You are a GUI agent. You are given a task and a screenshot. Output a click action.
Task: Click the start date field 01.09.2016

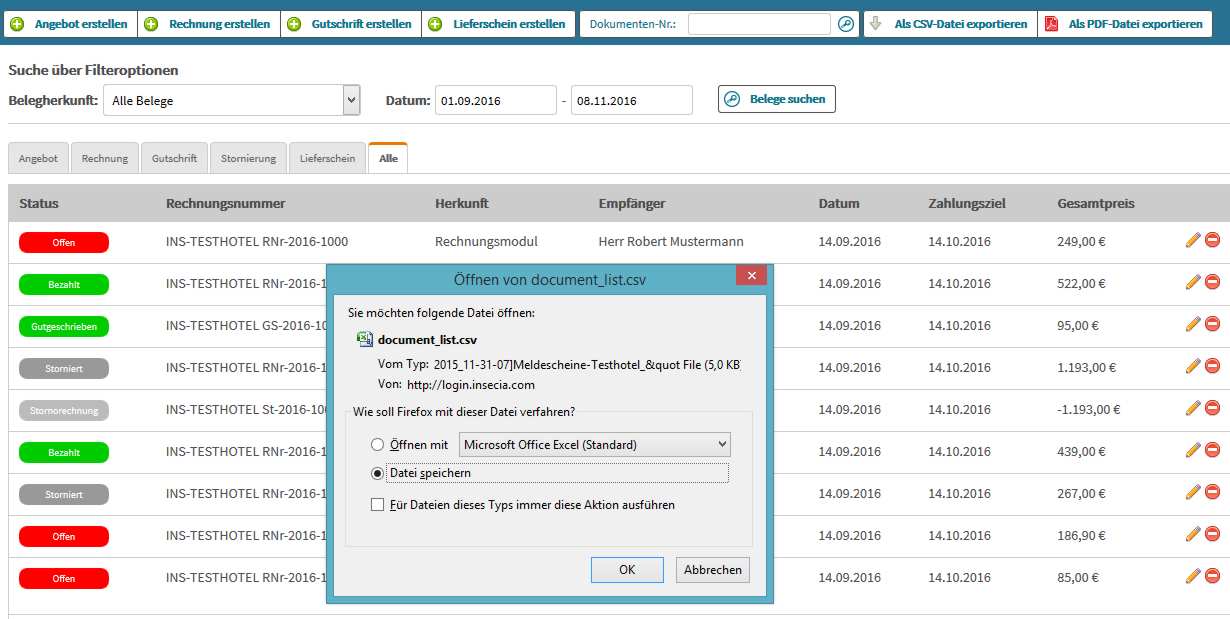(495, 100)
